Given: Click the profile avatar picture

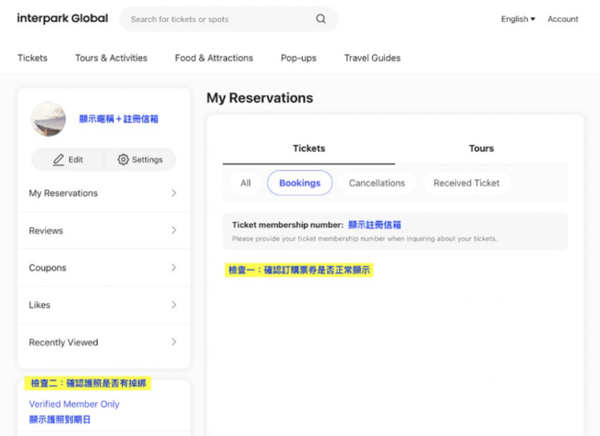Looking at the screenshot, I should click(48, 119).
